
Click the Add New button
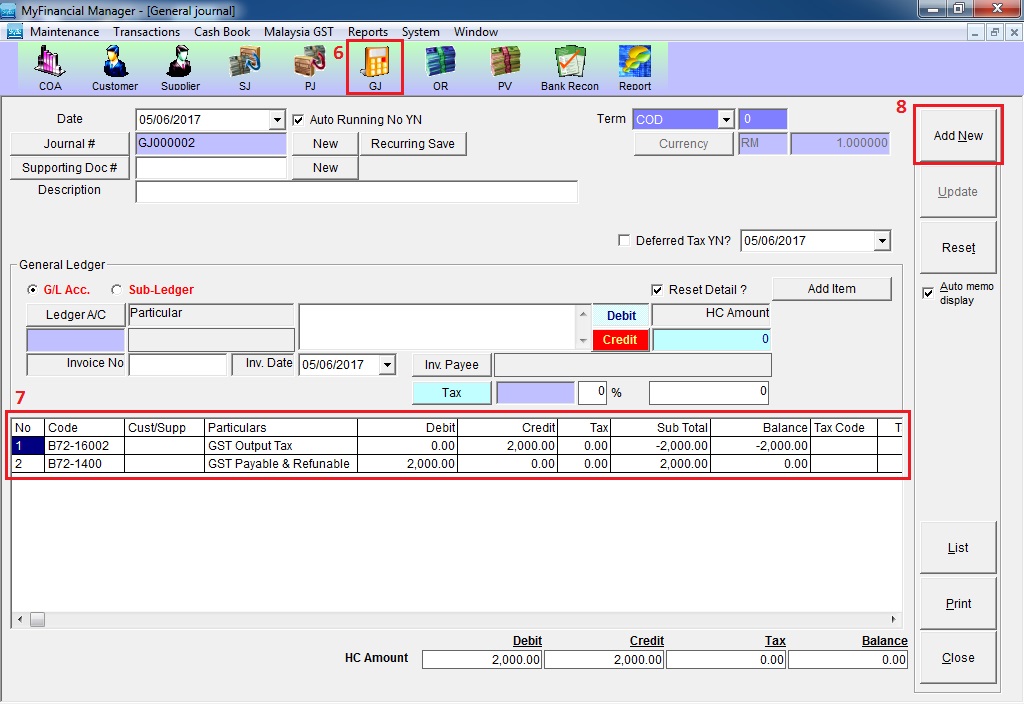pos(958,136)
